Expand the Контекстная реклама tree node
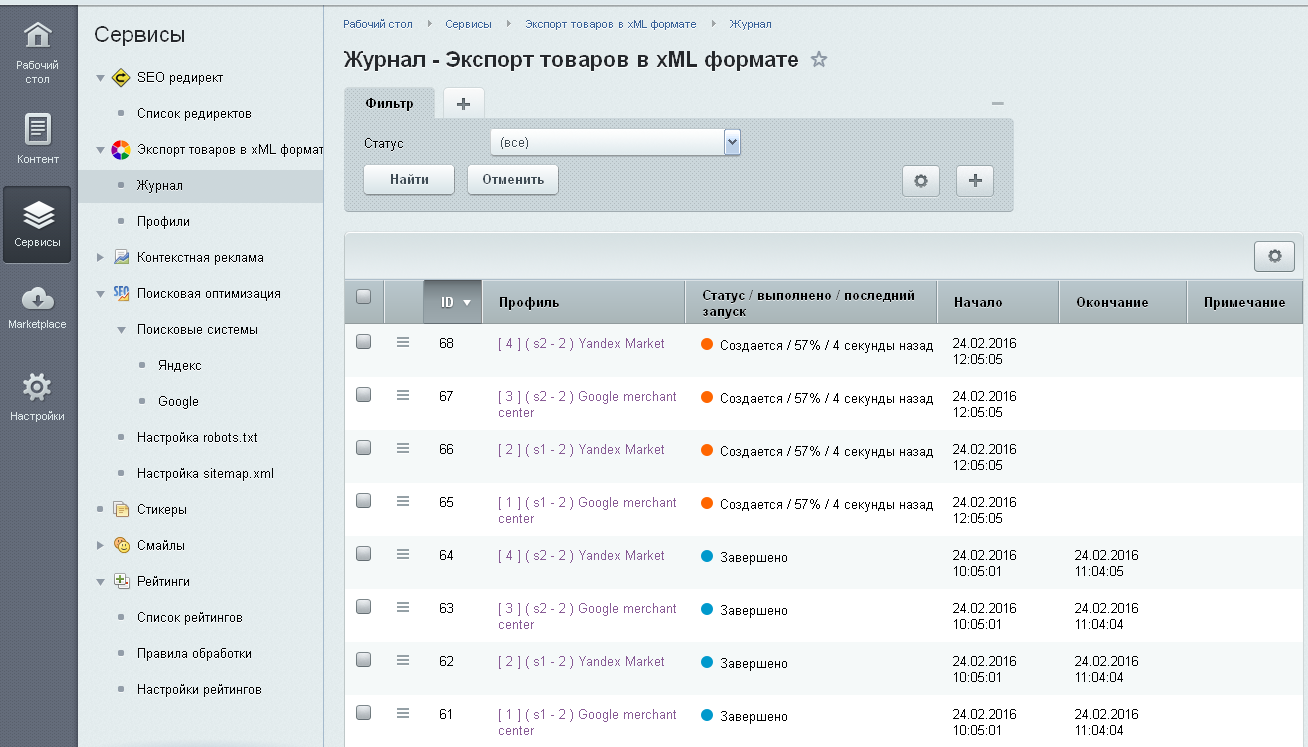1308x747 pixels. pos(100,258)
